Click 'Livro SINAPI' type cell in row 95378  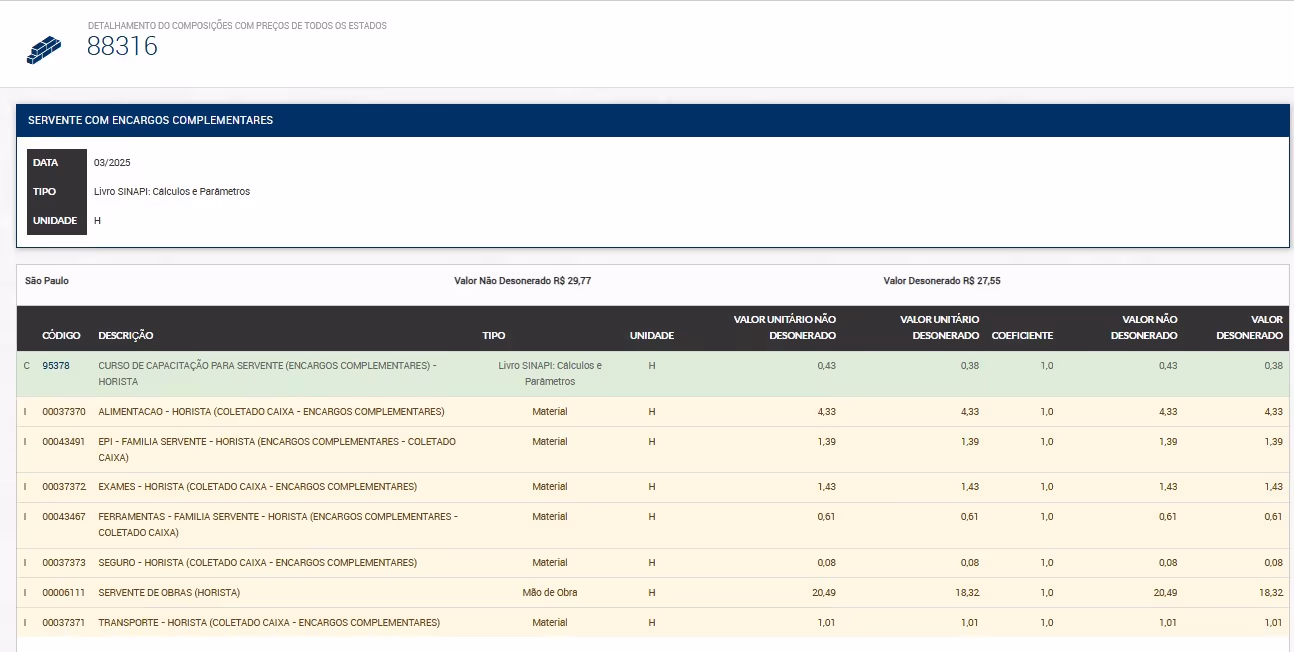[x=550, y=374]
